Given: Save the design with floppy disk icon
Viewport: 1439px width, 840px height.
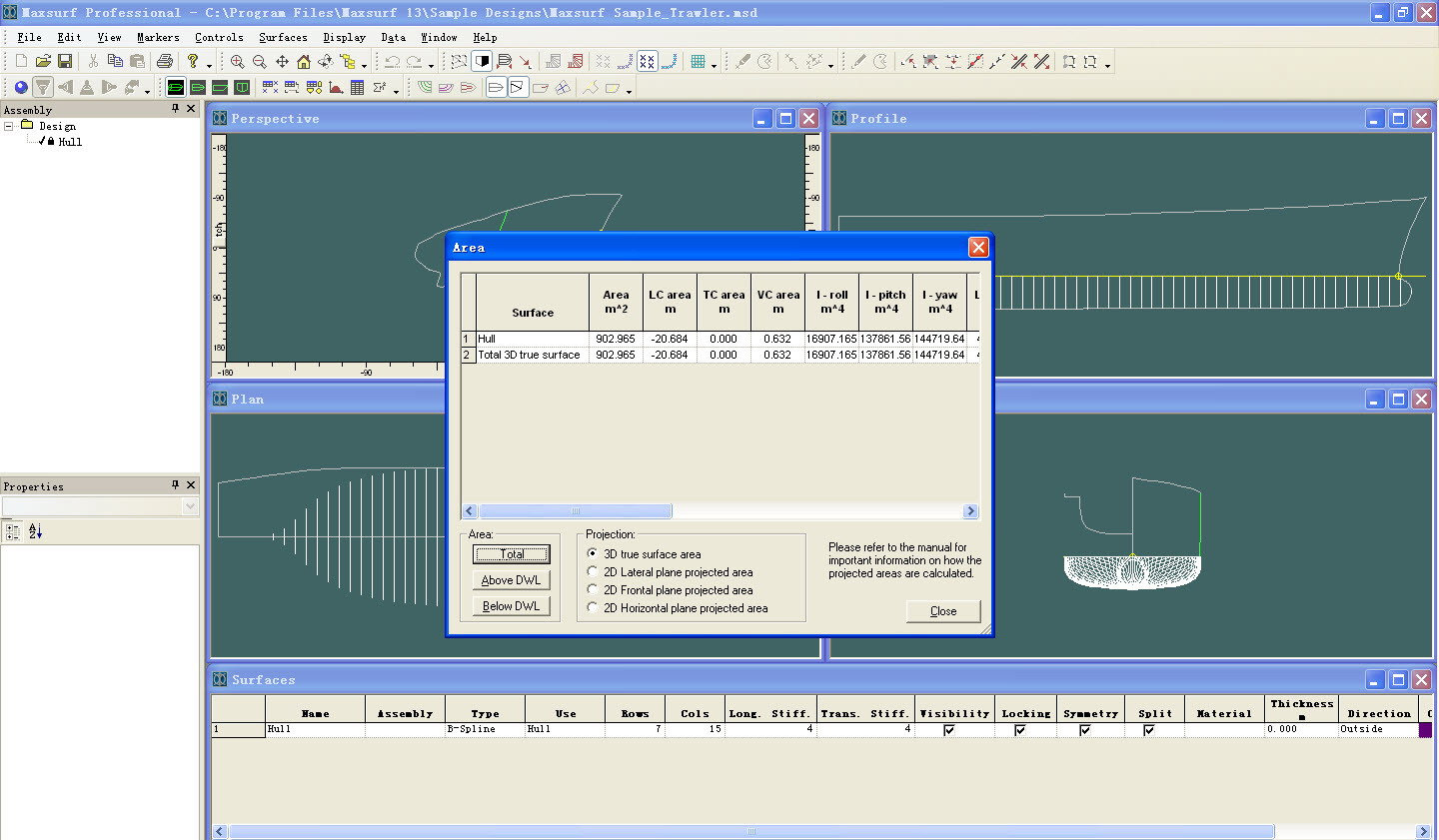Looking at the screenshot, I should 65,61.
